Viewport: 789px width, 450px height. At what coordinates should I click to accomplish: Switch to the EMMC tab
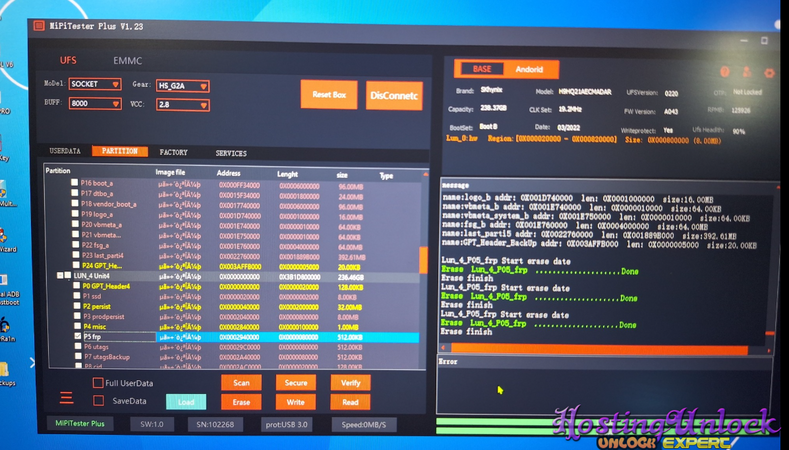click(x=127, y=62)
